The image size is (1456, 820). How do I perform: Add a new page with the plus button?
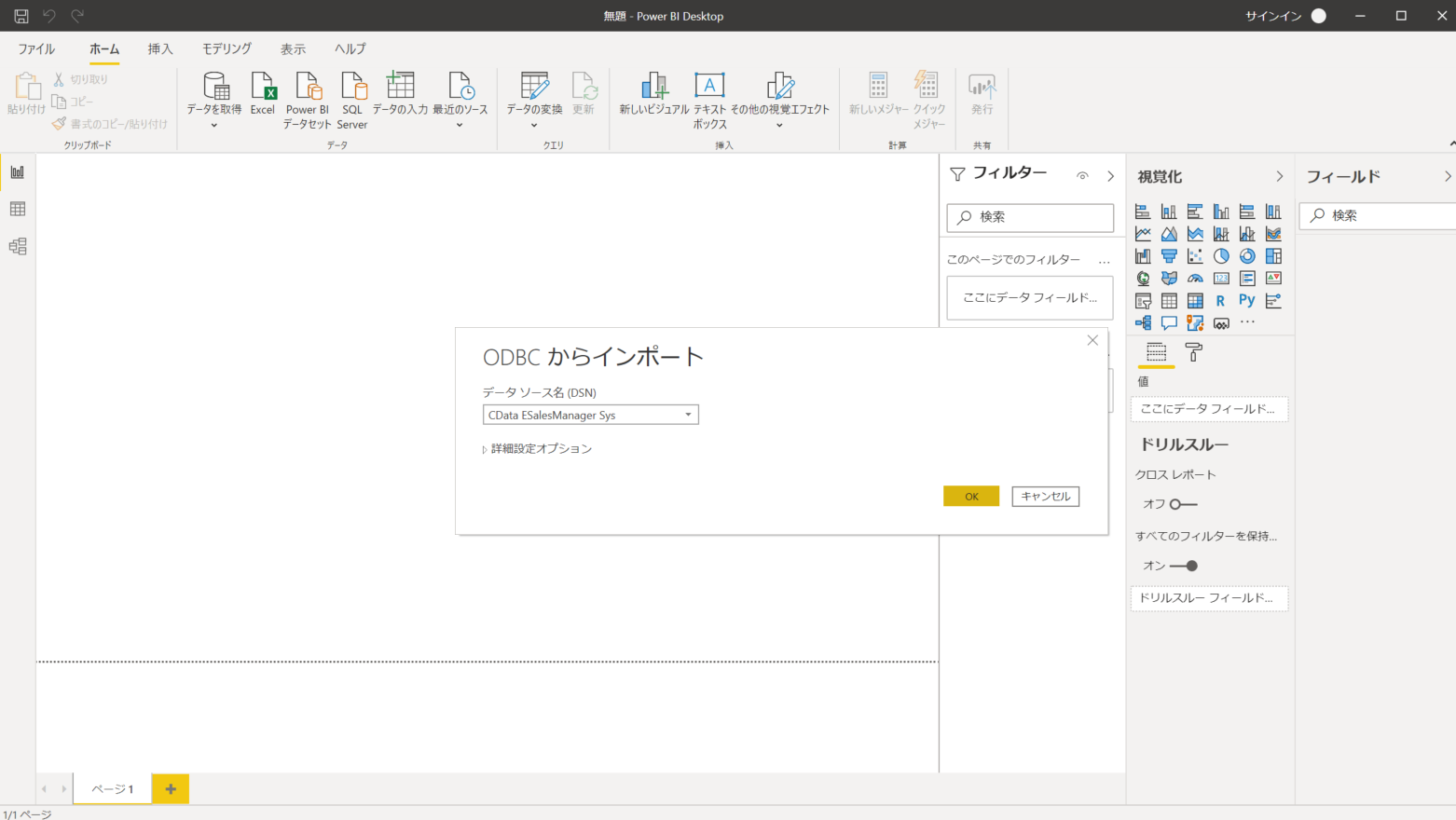(171, 788)
